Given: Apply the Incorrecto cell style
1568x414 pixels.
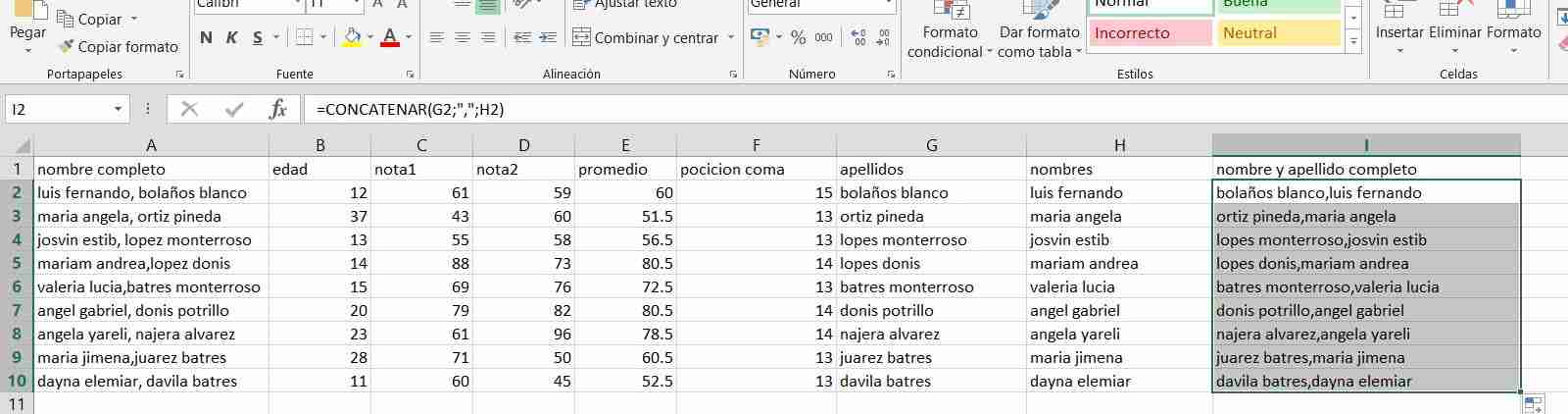Looking at the screenshot, I should [x=1150, y=32].
